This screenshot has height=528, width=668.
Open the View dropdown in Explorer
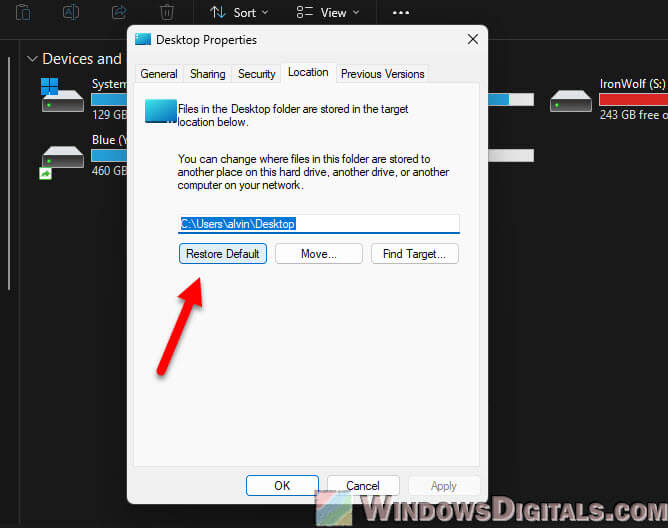(x=328, y=13)
